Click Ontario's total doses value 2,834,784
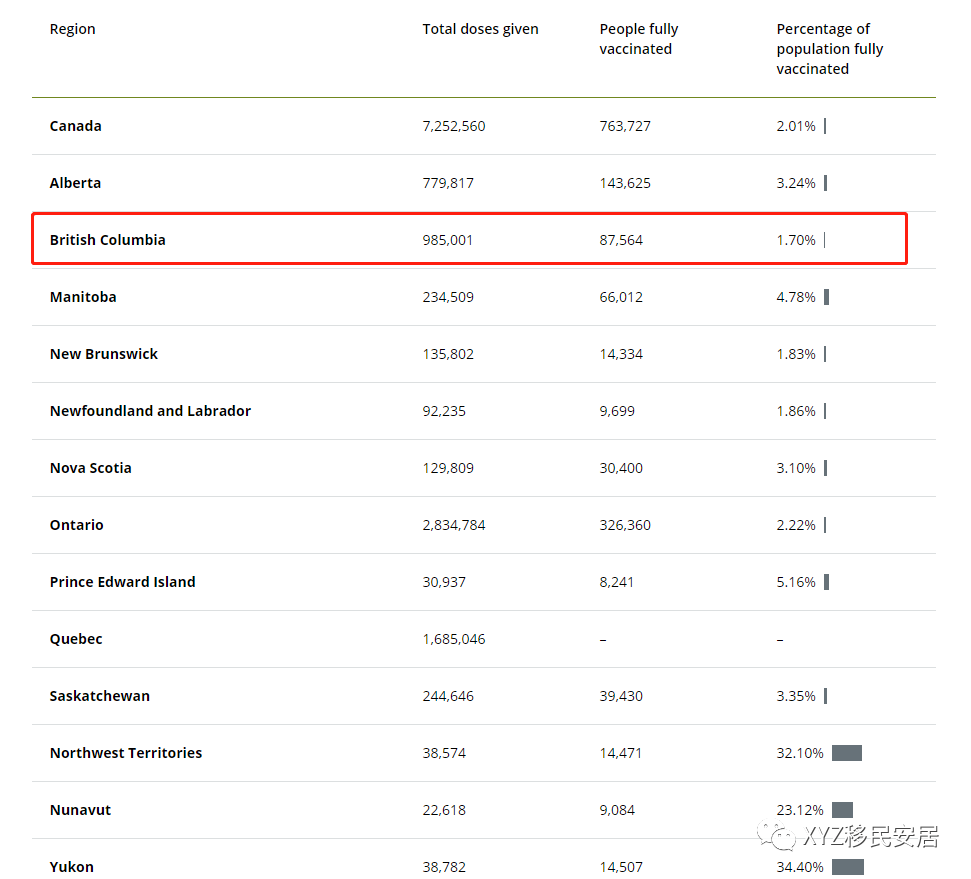Viewport: 971px width, 879px height. pos(454,525)
